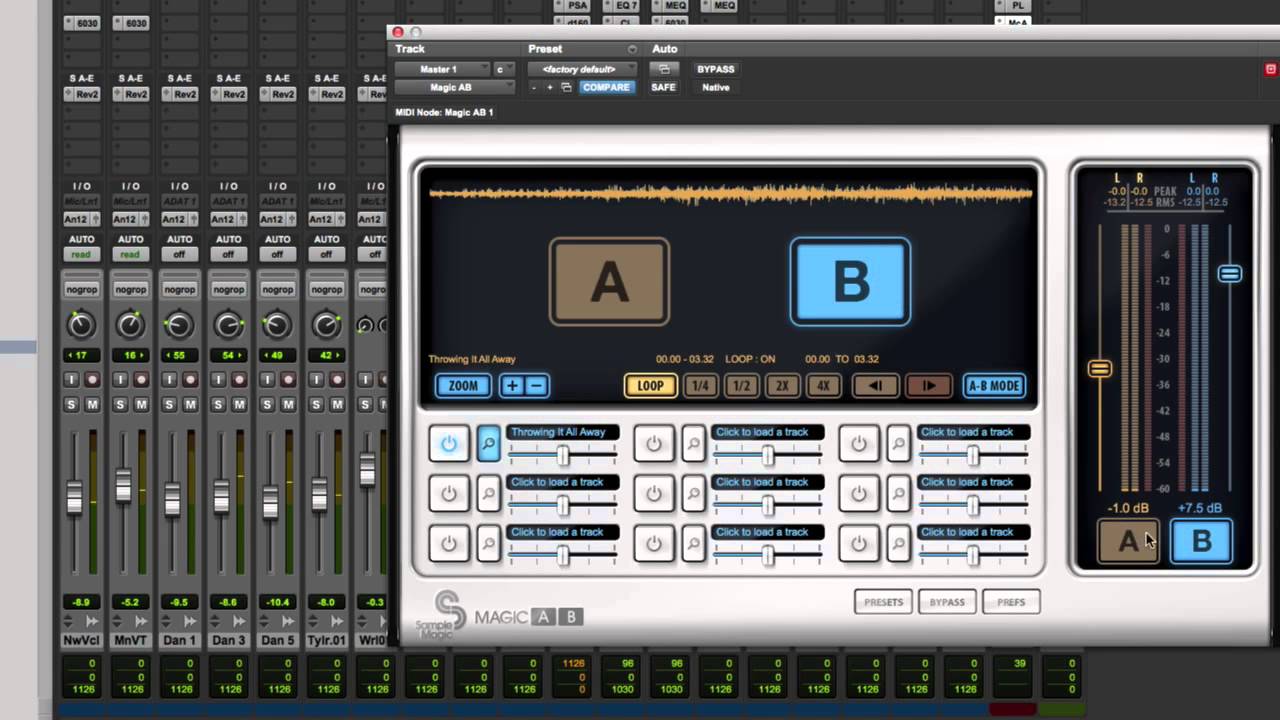Adjust the pan knob on Tylr.01 channel
The height and width of the screenshot is (720, 1280).
point(326,324)
